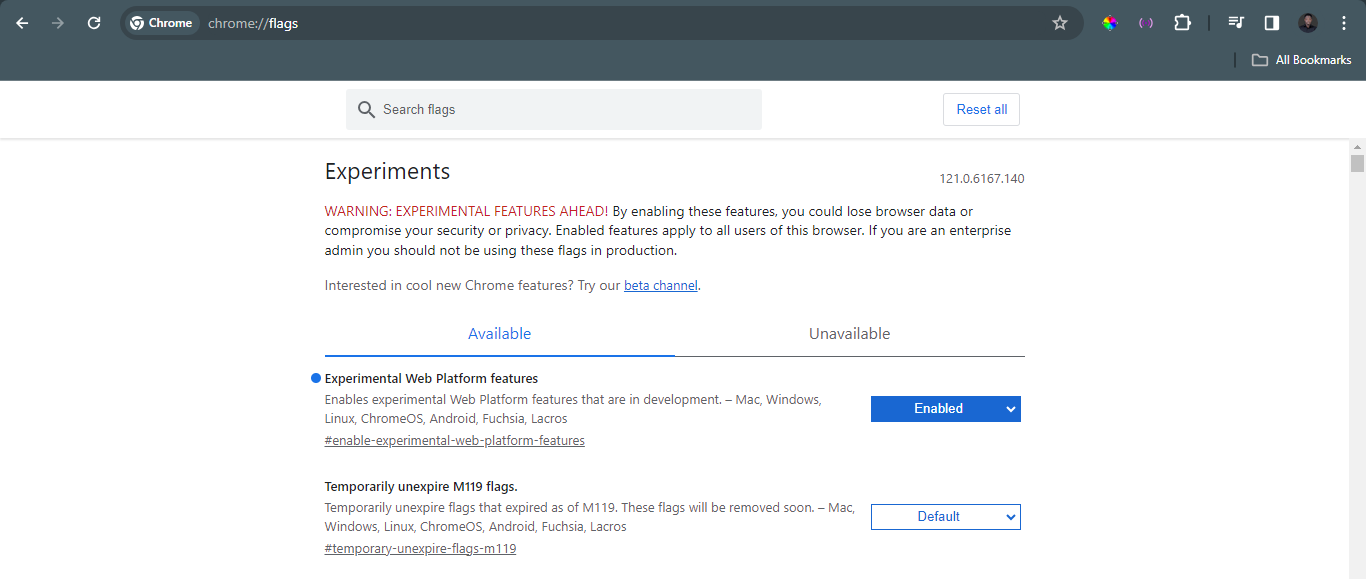1366x579 pixels.
Task: Go back with the browser back arrow
Action: [22, 23]
